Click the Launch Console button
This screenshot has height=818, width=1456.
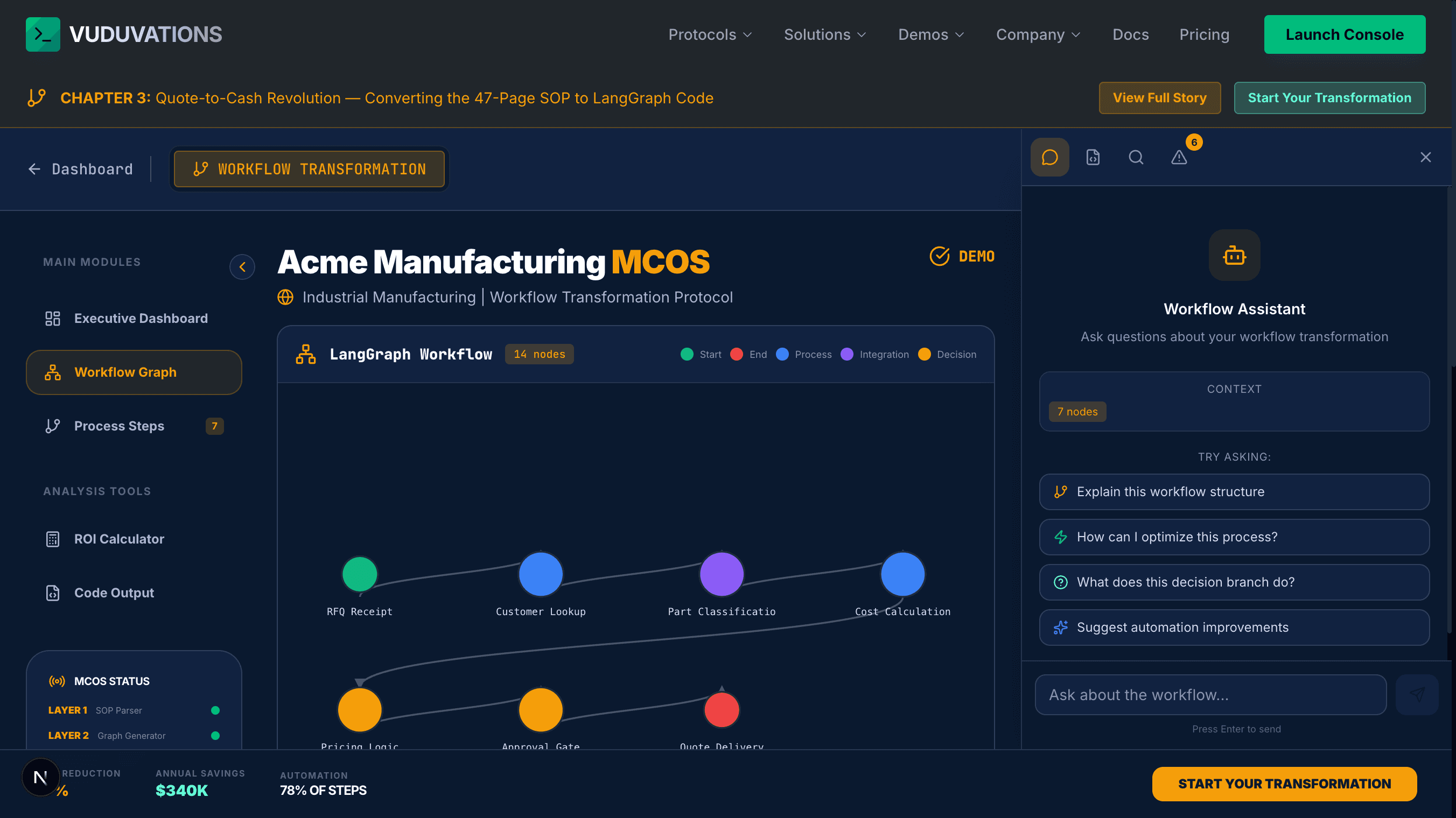[x=1345, y=34]
